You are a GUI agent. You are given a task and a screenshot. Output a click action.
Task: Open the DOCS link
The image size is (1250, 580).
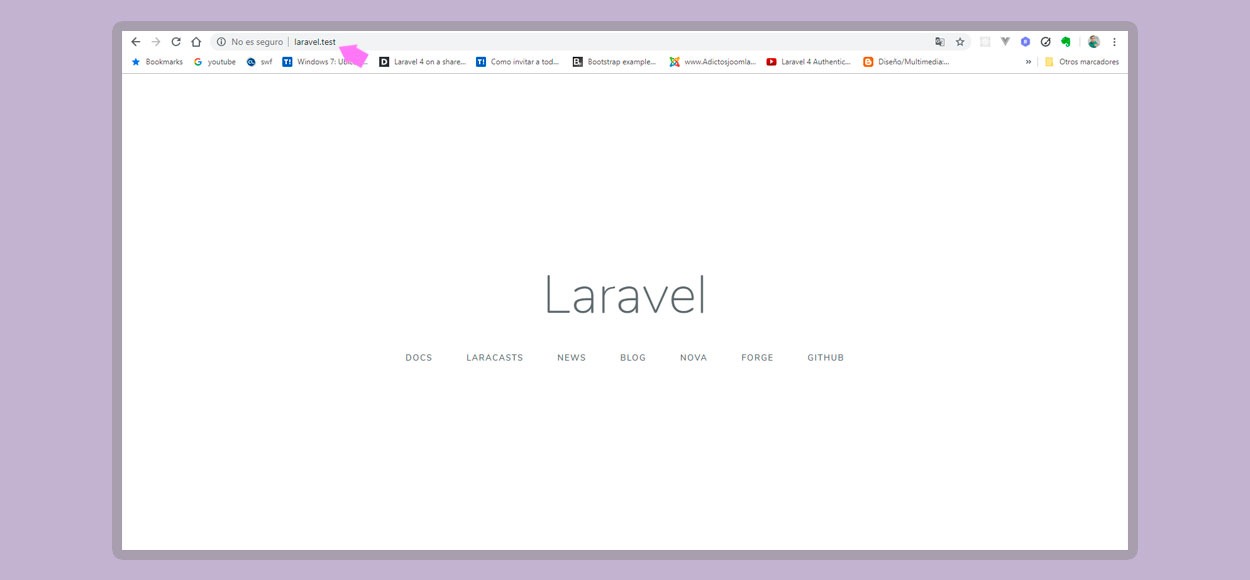coord(419,358)
